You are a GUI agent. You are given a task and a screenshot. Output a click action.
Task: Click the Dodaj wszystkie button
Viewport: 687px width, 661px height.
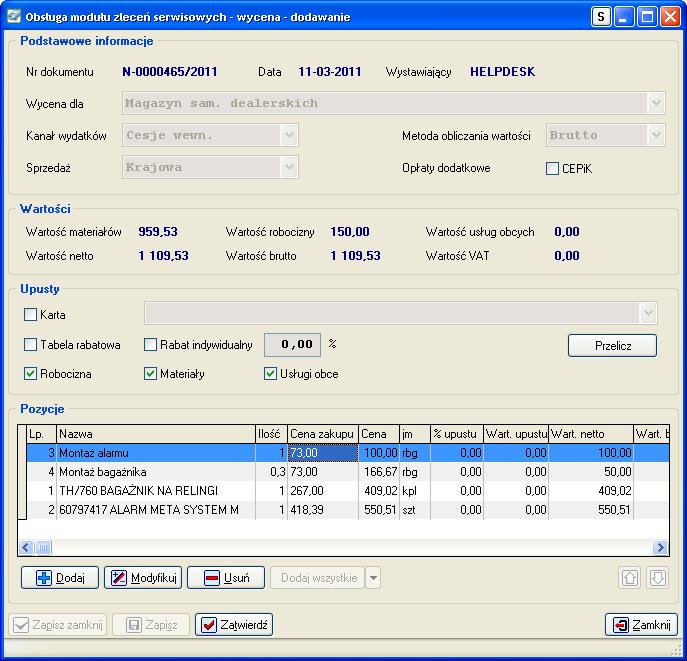[319, 578]
